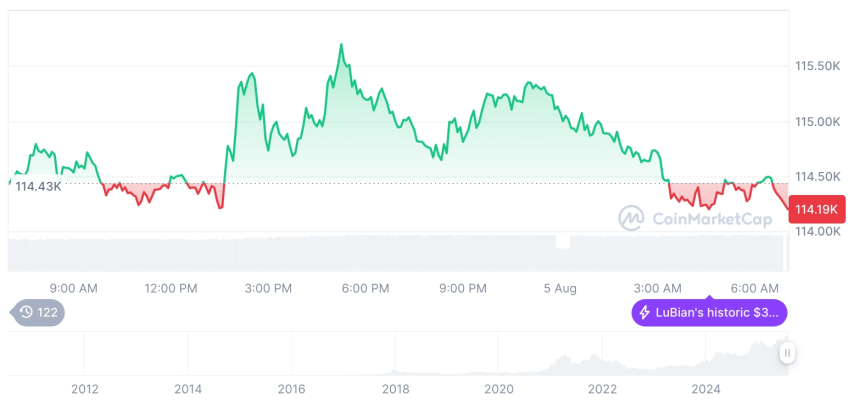Click the 6:00 PM time axis label
The height and width of the screenshot is (401, 860).
click(x=365, y=288)
